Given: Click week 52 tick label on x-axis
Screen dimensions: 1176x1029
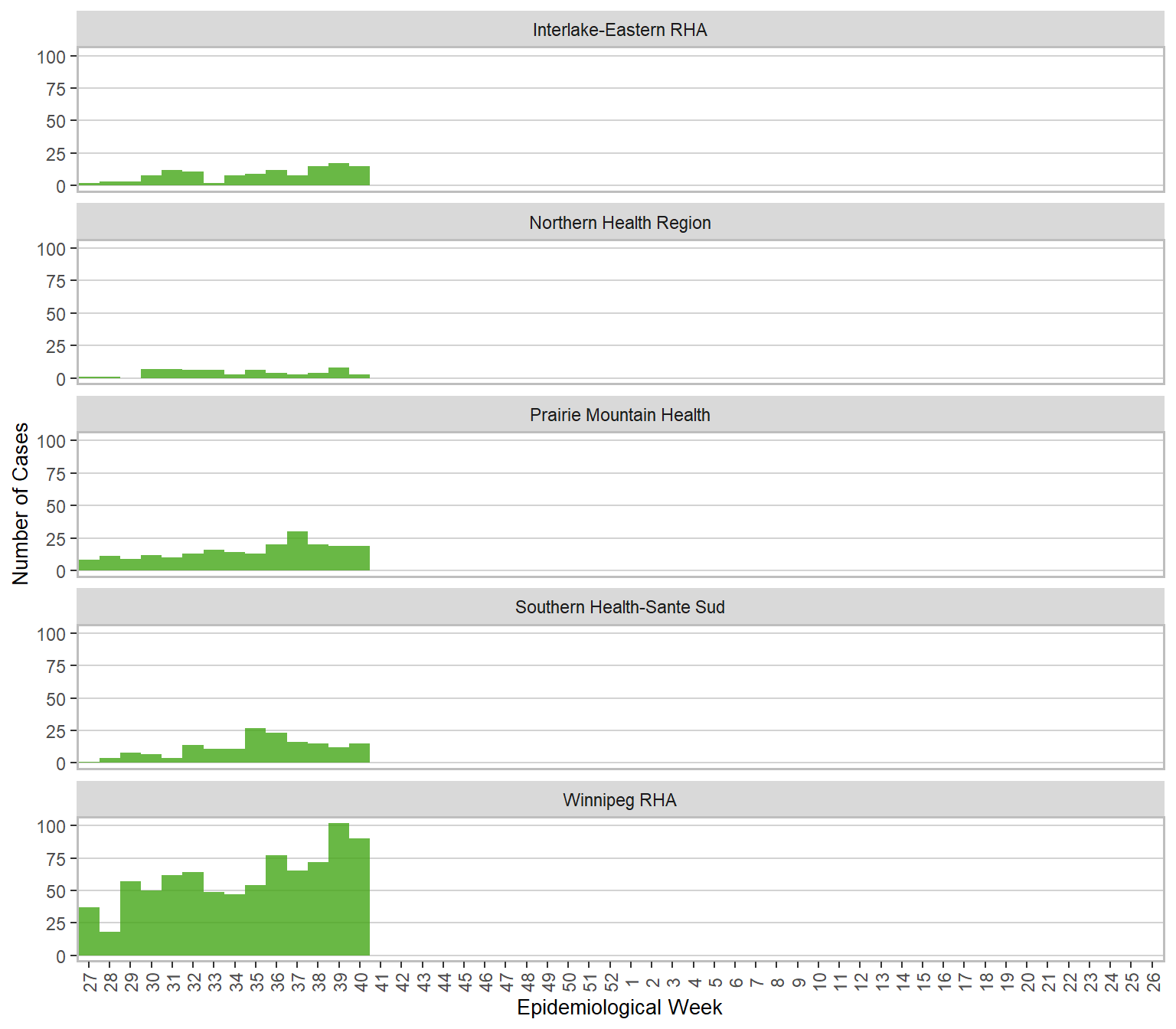Looking at the screenshot, I should (x=610, y=982).
